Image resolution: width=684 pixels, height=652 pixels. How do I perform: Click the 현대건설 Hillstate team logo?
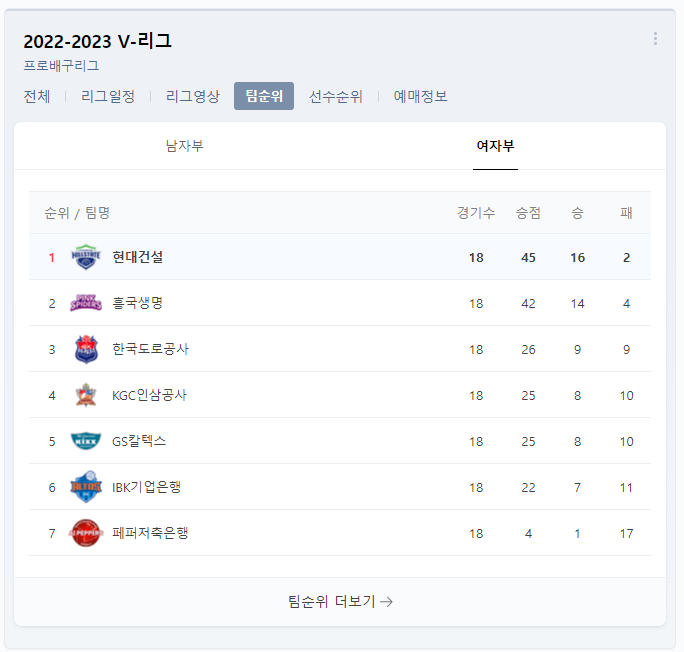(86, 257)
